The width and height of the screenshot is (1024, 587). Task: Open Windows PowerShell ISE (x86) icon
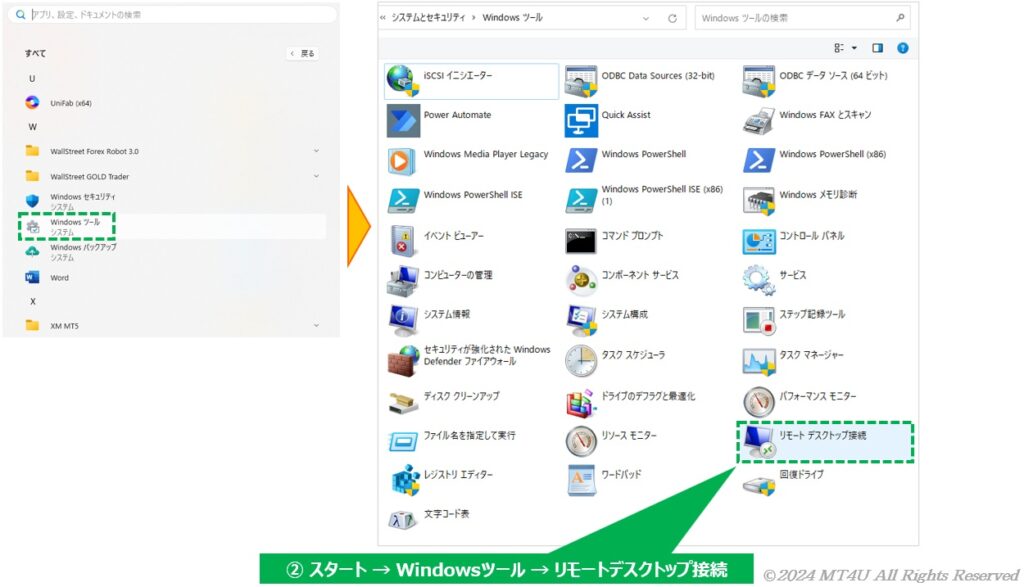(581, 200)
